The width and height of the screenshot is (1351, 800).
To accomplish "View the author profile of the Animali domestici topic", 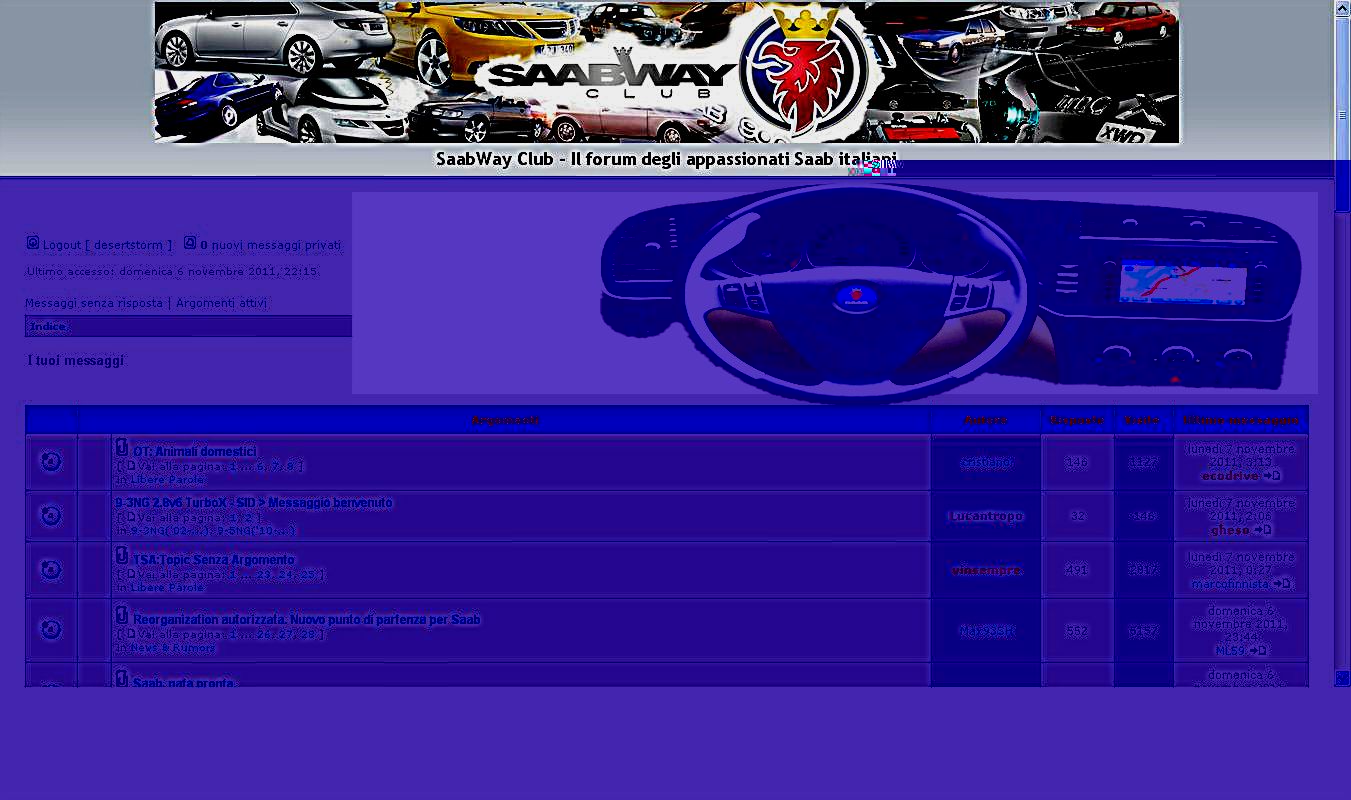I will pyautogui.click(x=986, y=463).
